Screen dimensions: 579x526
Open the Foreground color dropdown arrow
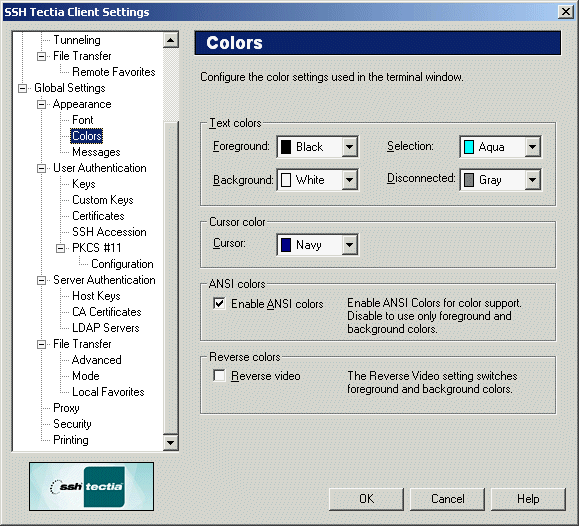(x=349, y=147)
